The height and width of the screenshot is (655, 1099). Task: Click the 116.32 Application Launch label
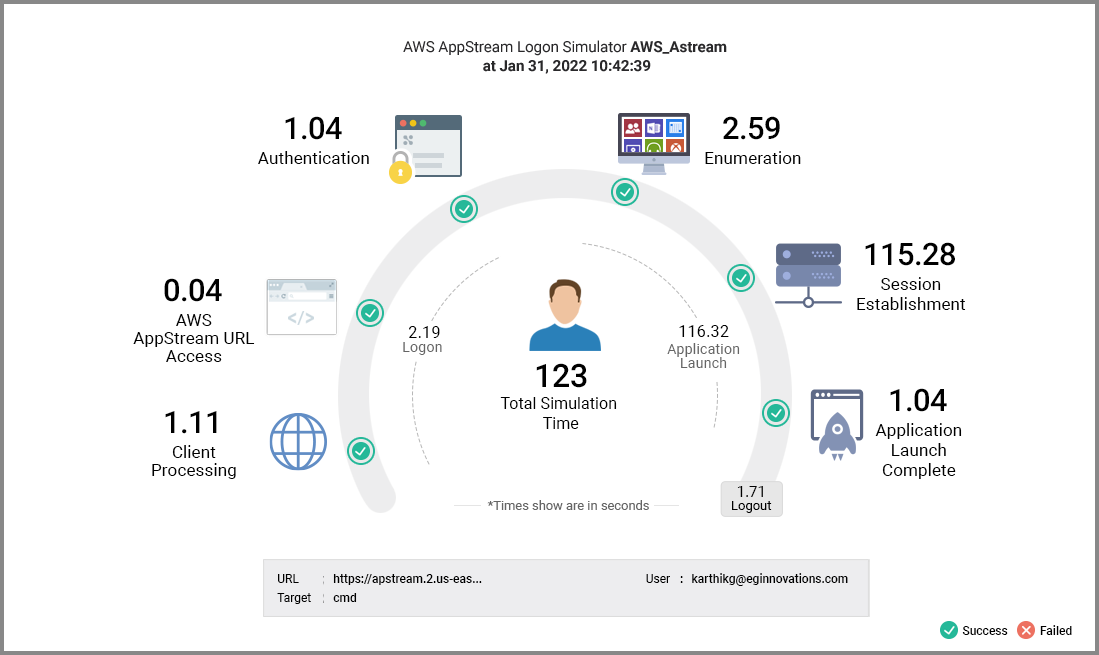pos(704,346)
